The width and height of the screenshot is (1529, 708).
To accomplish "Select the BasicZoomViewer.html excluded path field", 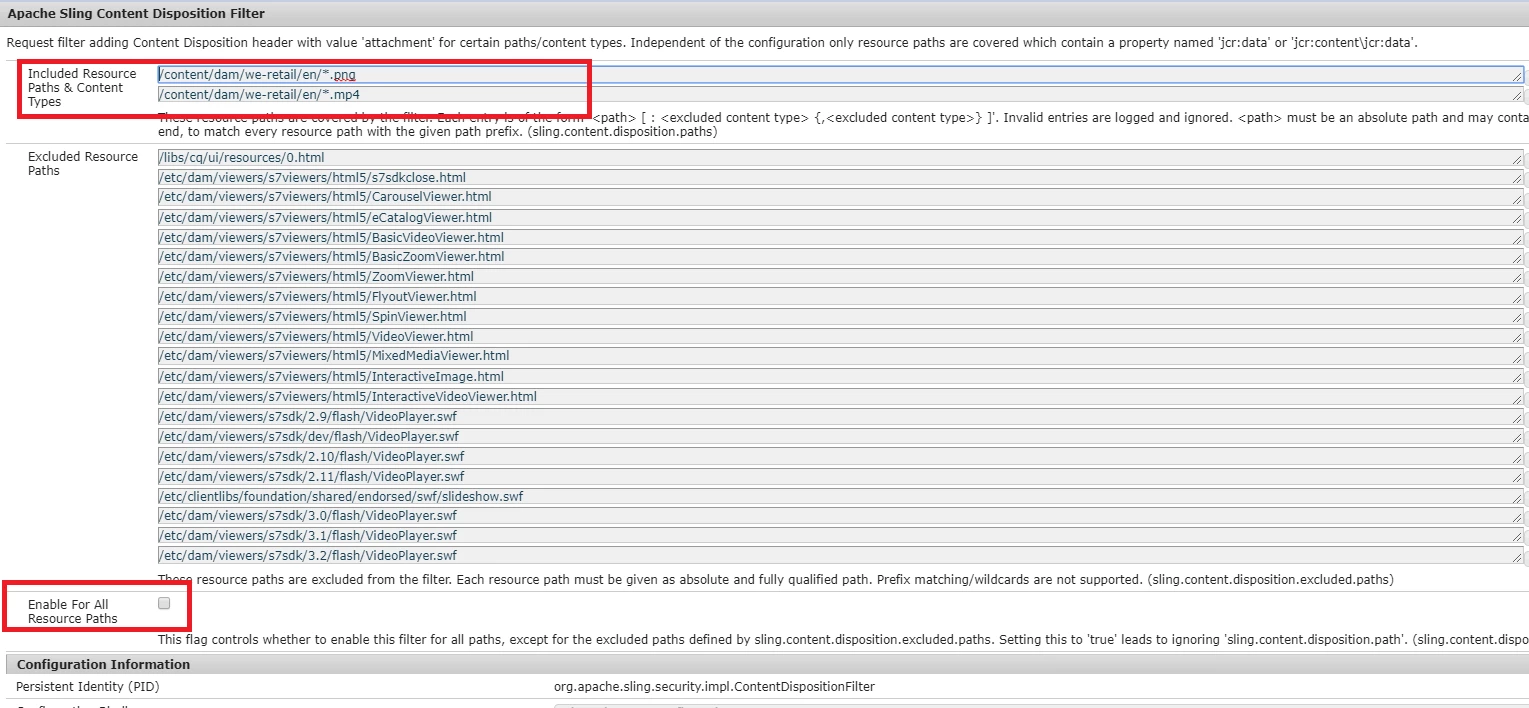I will tap(841, 257).
